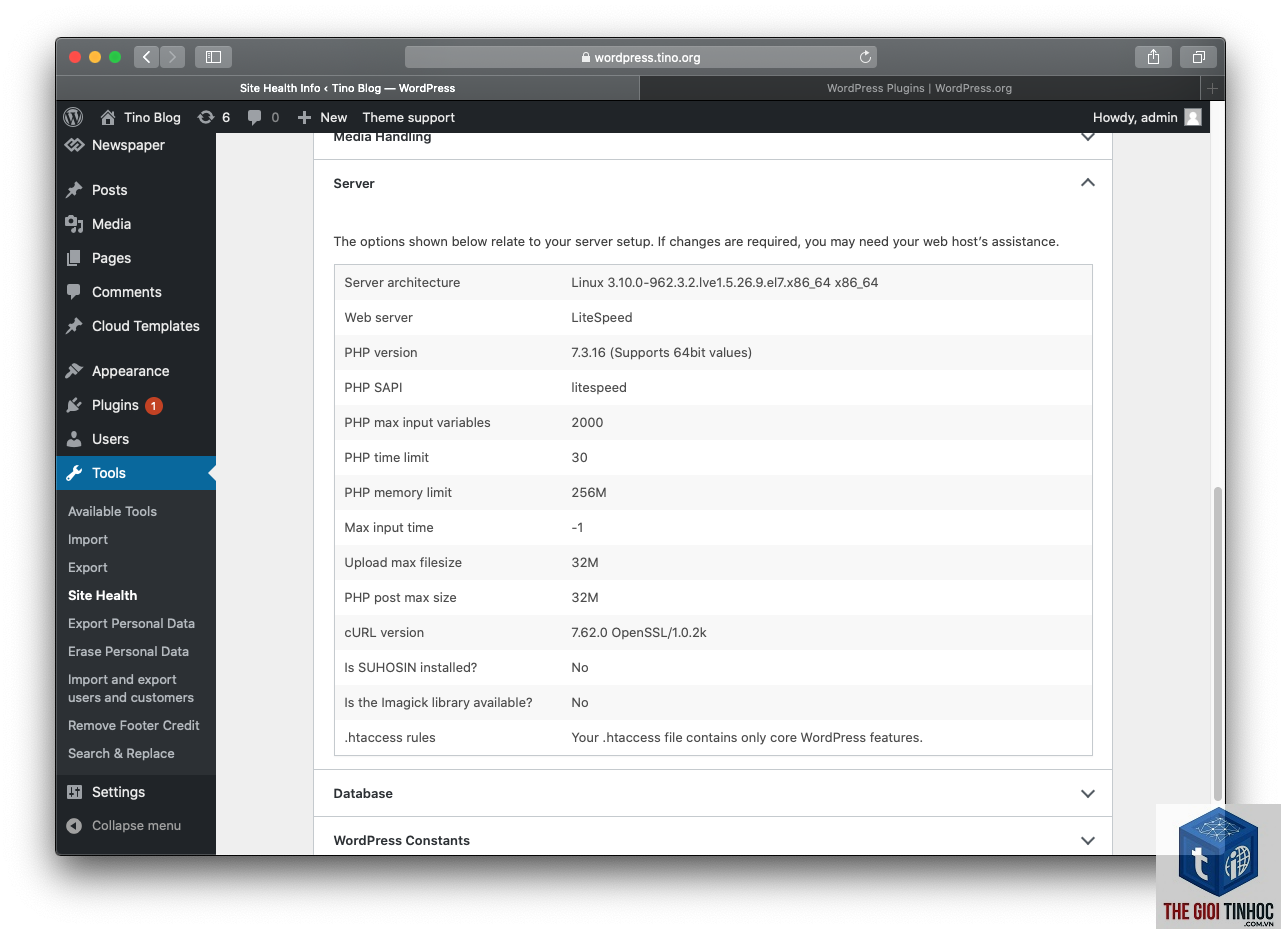Select Upload max filesize value 32M
1281x929 pixels.
585,562
